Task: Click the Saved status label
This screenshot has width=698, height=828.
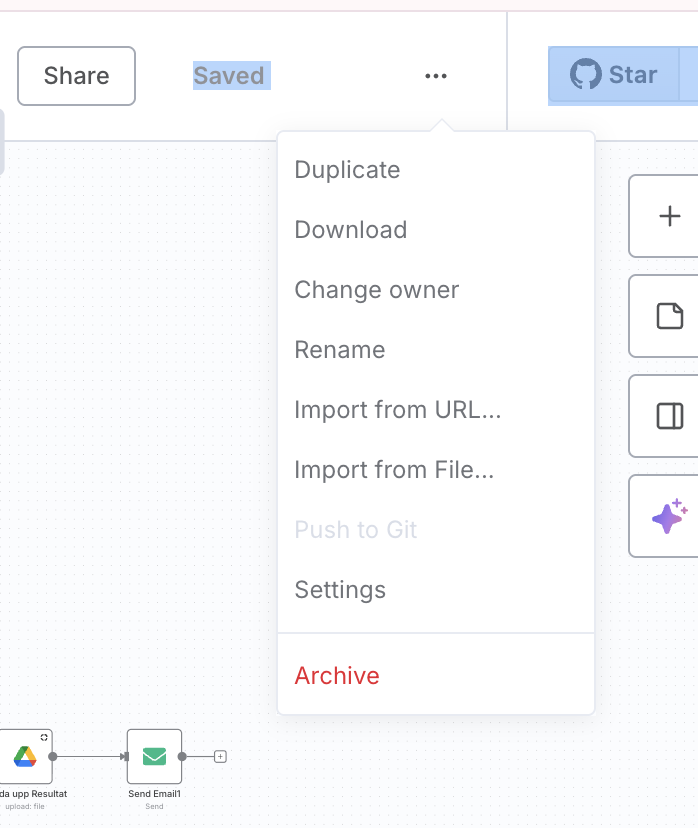Action: [x=229, y=76]
